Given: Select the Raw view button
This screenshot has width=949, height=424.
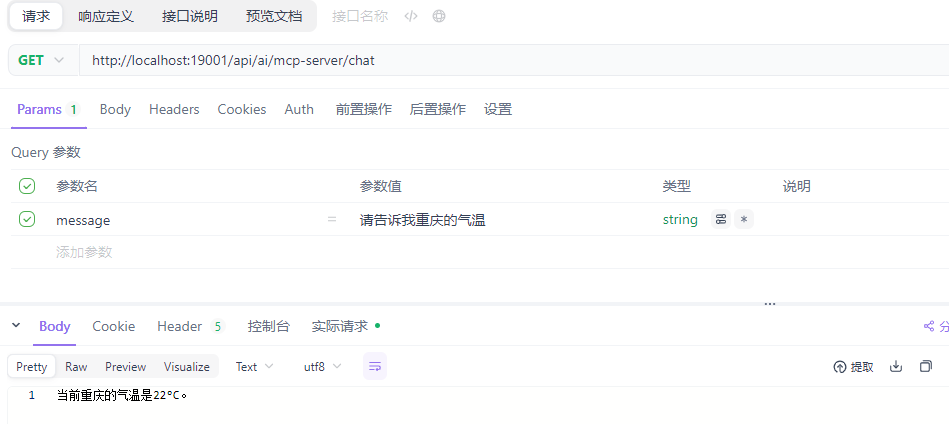Looking at the screenshot, I should click(x=76, y=367).
